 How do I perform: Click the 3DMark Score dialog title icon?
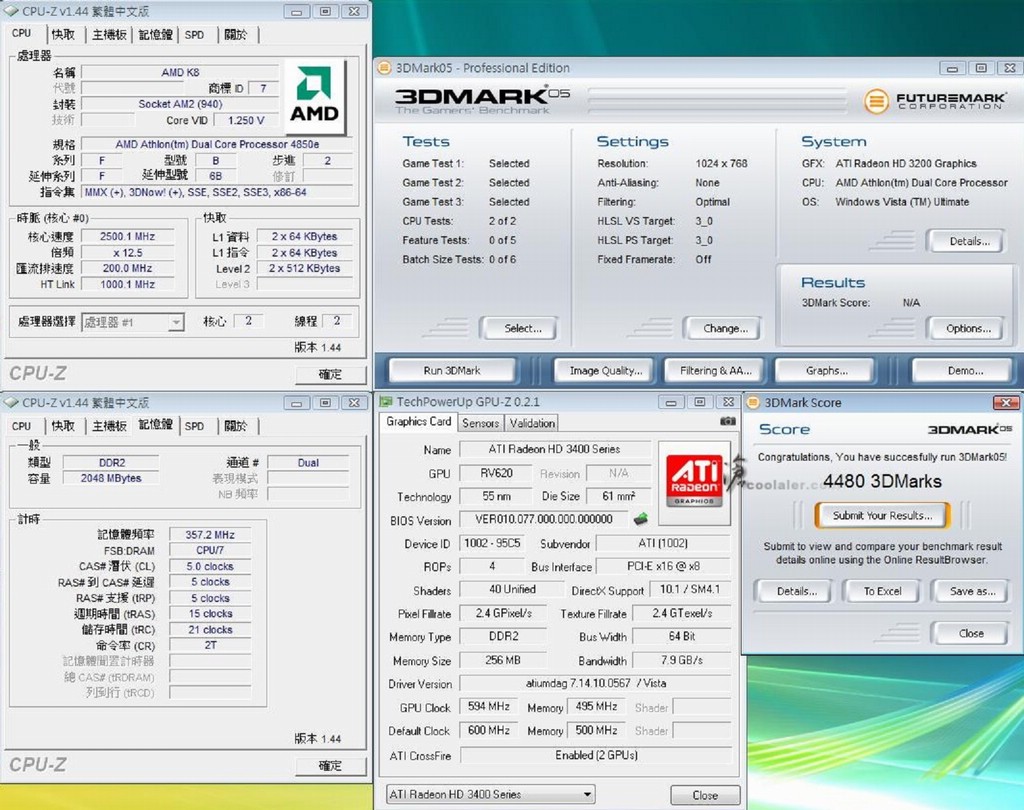pos(753,402)
